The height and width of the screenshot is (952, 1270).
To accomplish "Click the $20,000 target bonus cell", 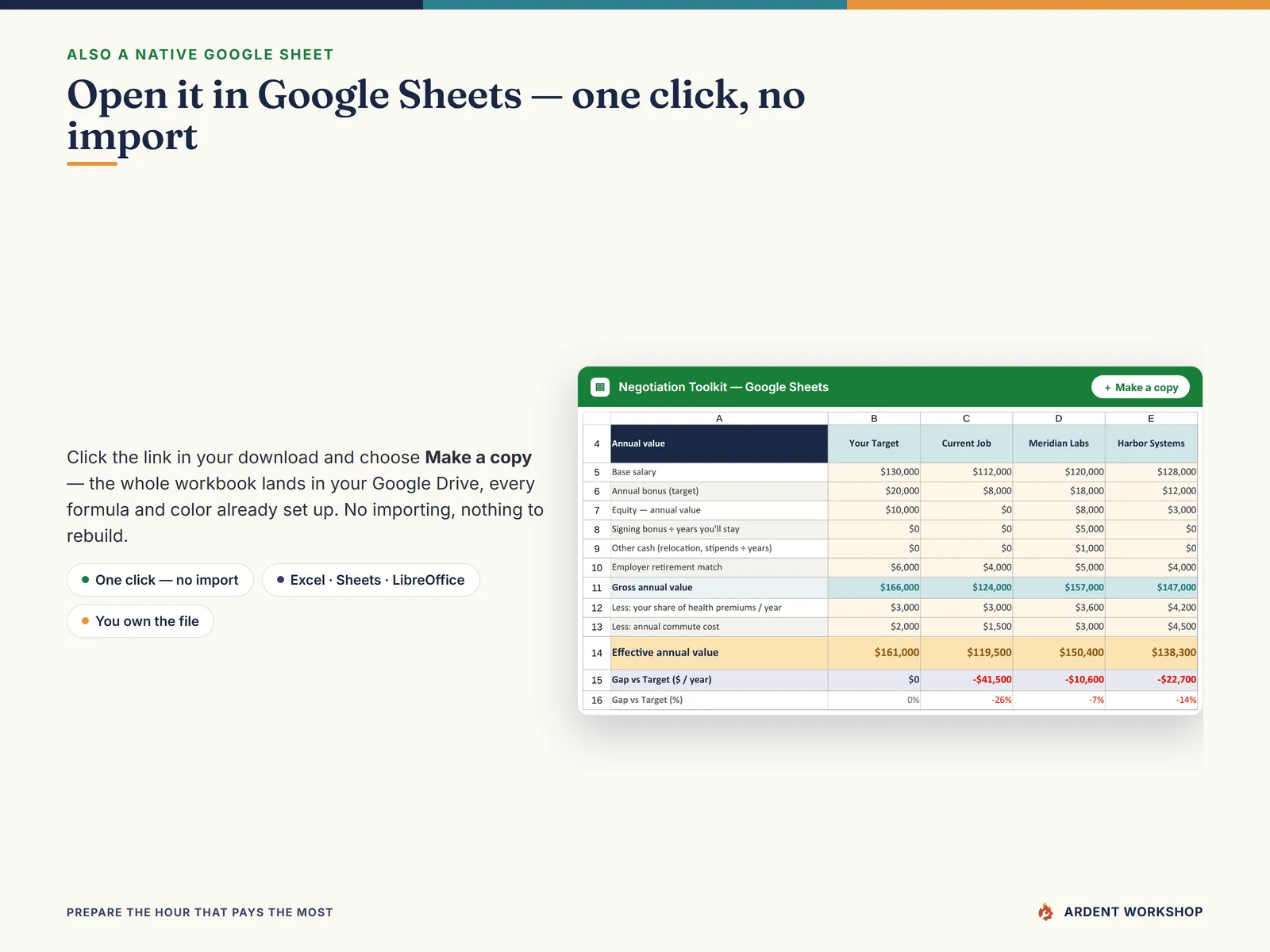I will pyautogui.click(x=874, y=491).
